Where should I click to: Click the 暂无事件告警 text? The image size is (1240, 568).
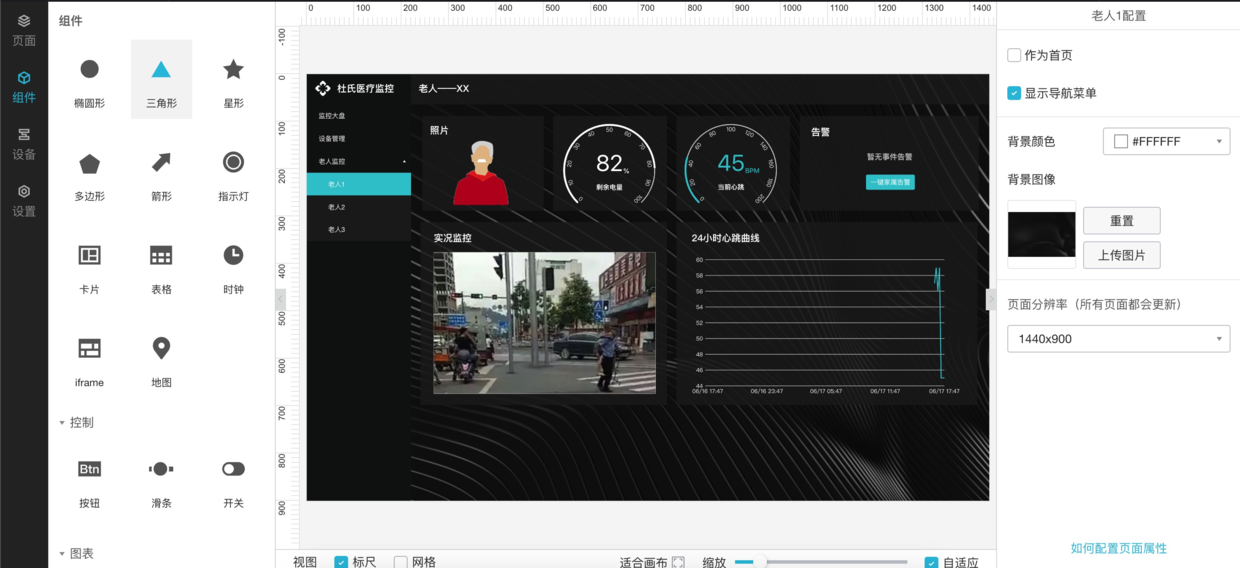pyautogui.click(x=890, y=157)
